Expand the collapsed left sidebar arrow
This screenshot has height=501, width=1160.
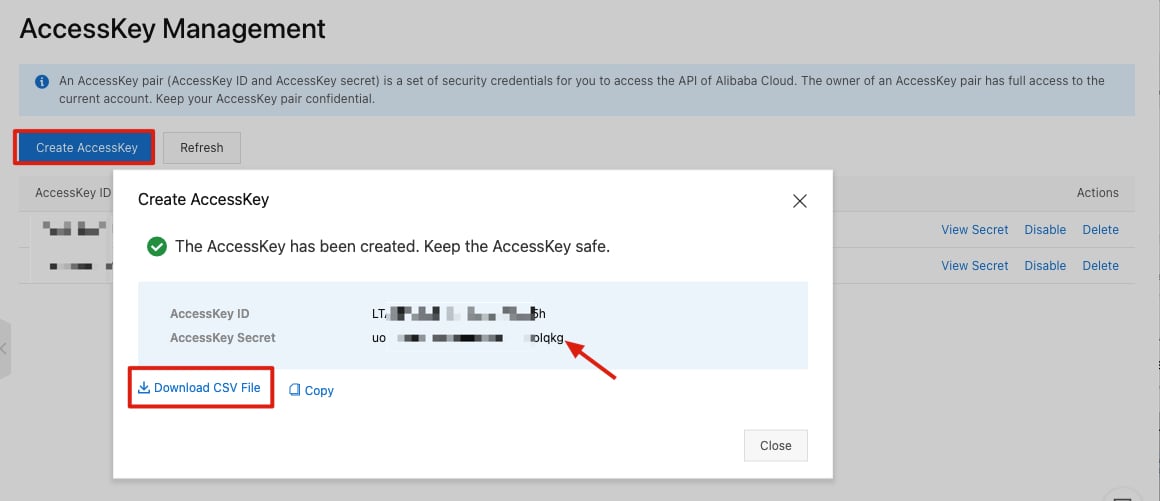(4, 349)
